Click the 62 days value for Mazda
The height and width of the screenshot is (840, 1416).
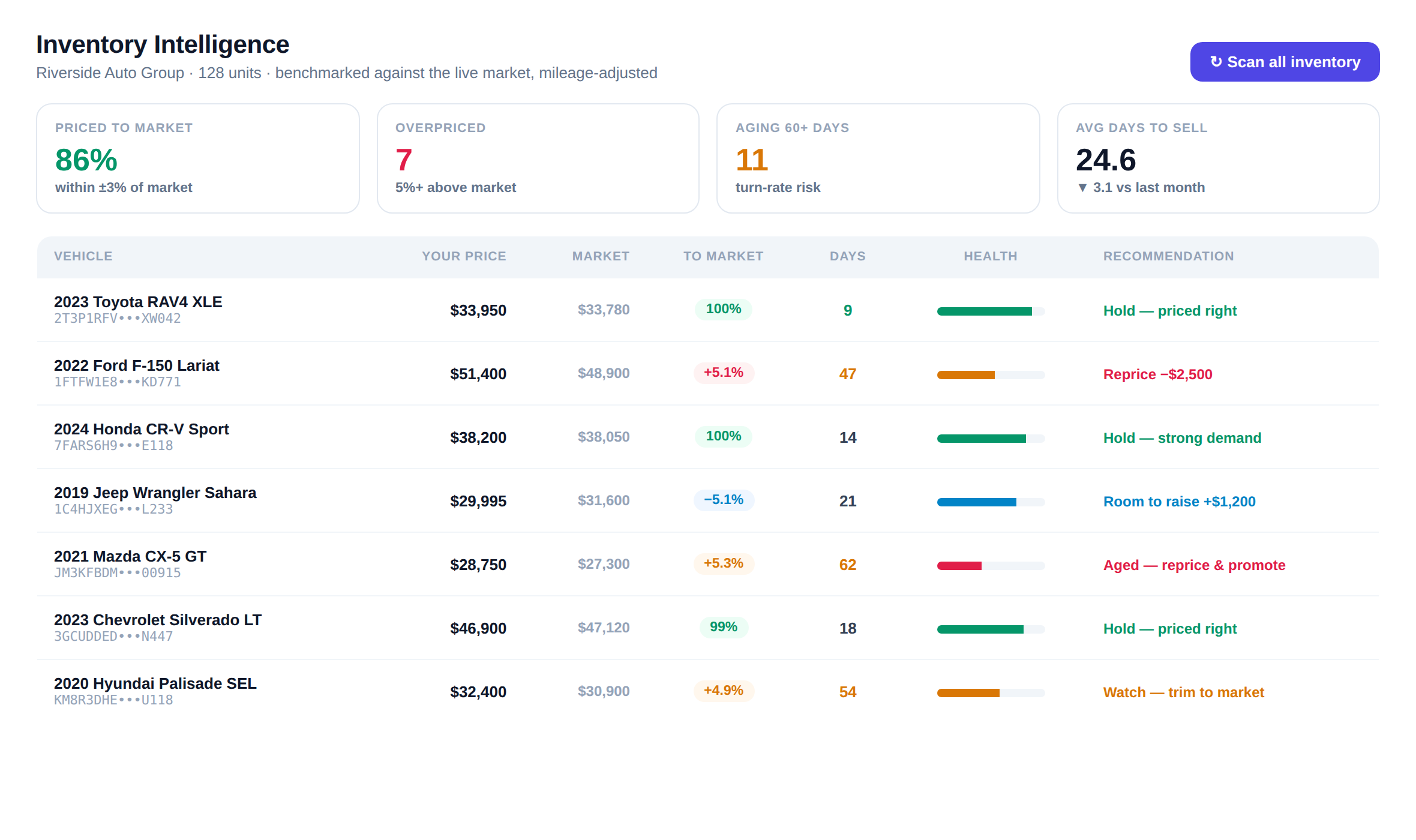pyautogui.click(x=847, y=565)
